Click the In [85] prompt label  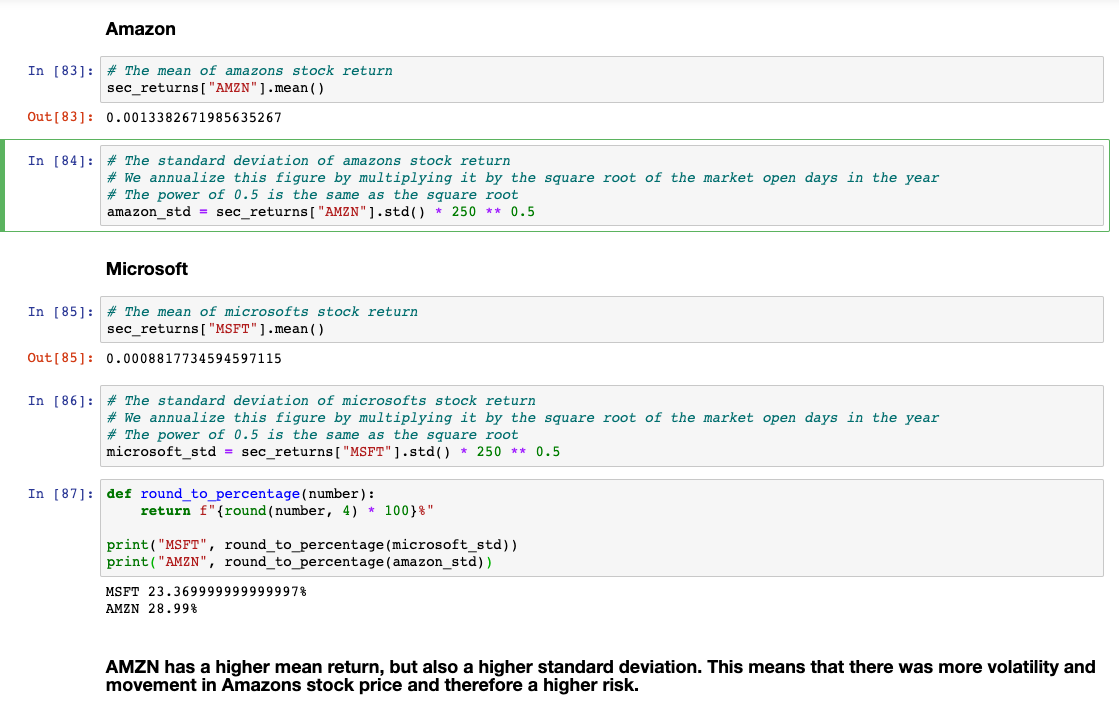(x=60, y=312)
